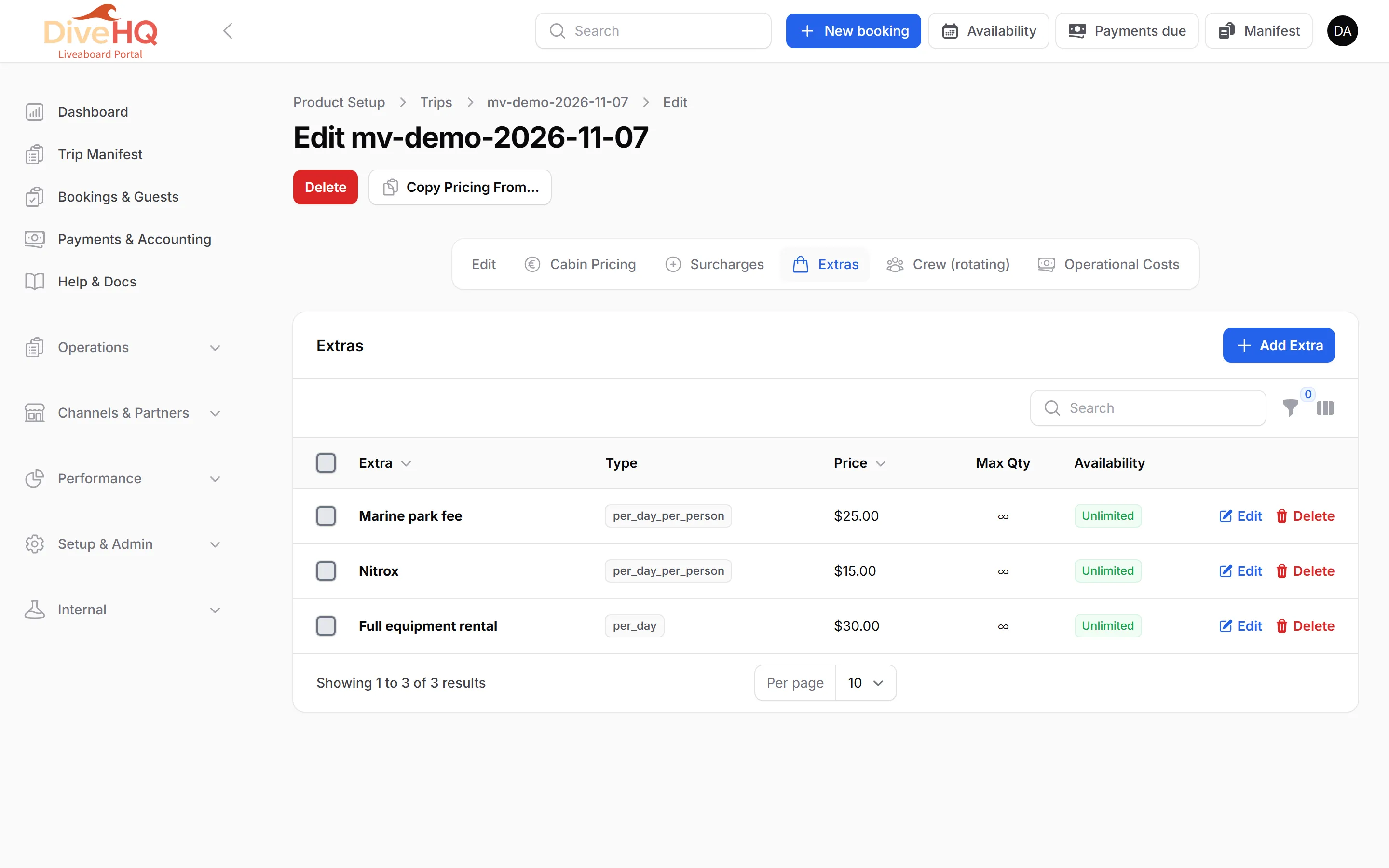Sort table by the Price column
This screenshot has width=1389, height=868.
[x=859, y=463]
